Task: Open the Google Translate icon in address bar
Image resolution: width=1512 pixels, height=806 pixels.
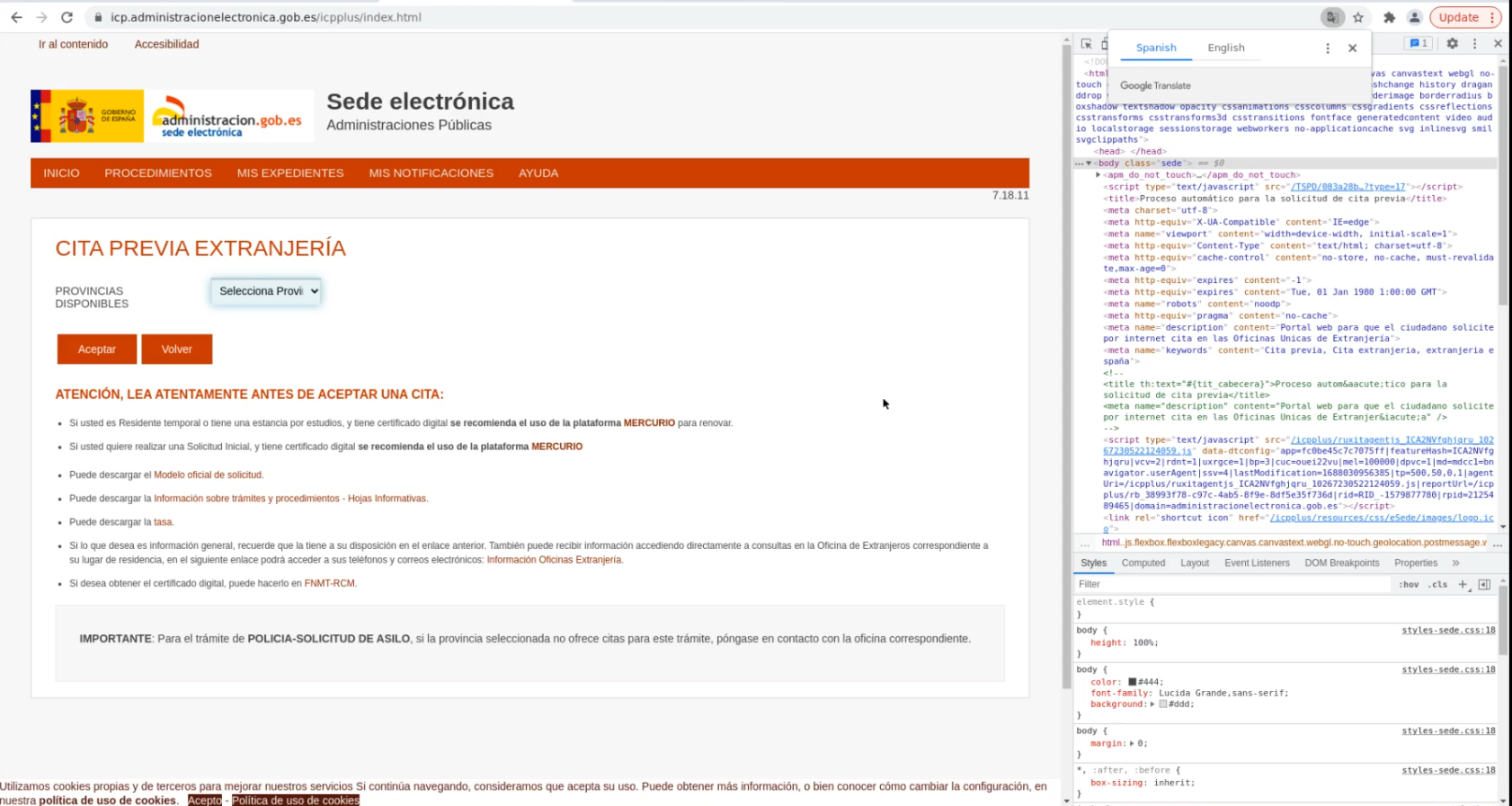Action: [x=1332, y=17]
